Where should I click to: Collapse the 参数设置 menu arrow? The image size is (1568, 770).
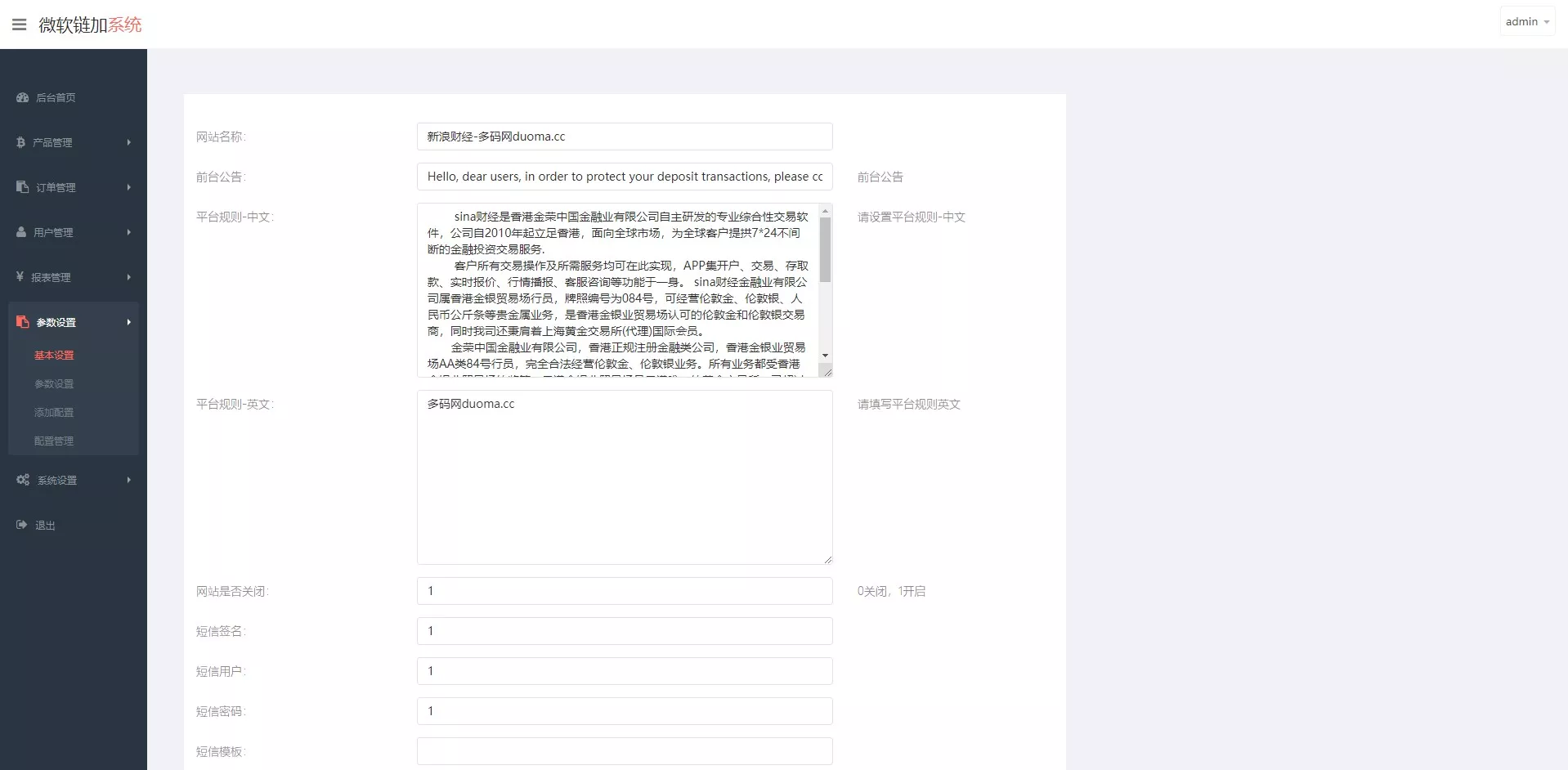click(128, 322)
